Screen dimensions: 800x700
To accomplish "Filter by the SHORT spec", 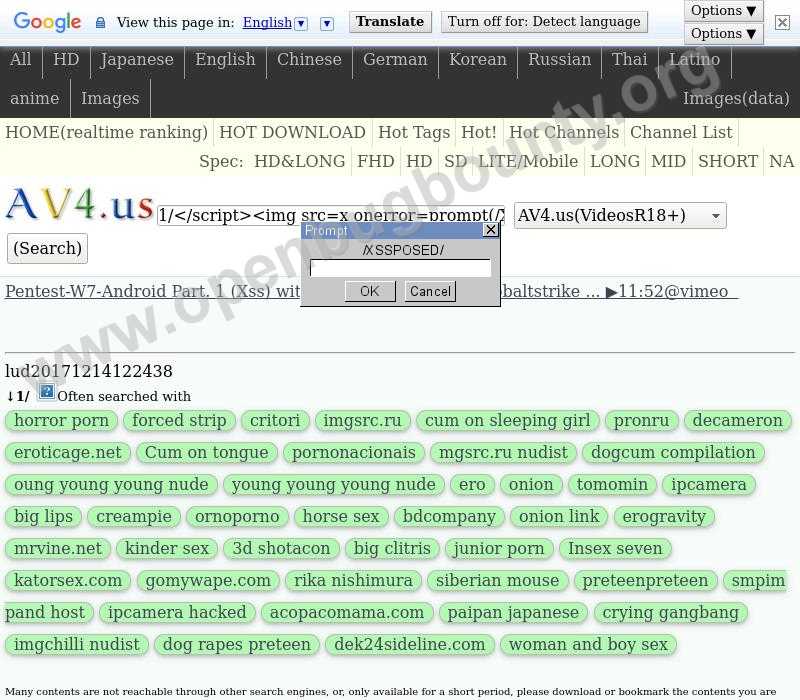I will pos(728,162).
